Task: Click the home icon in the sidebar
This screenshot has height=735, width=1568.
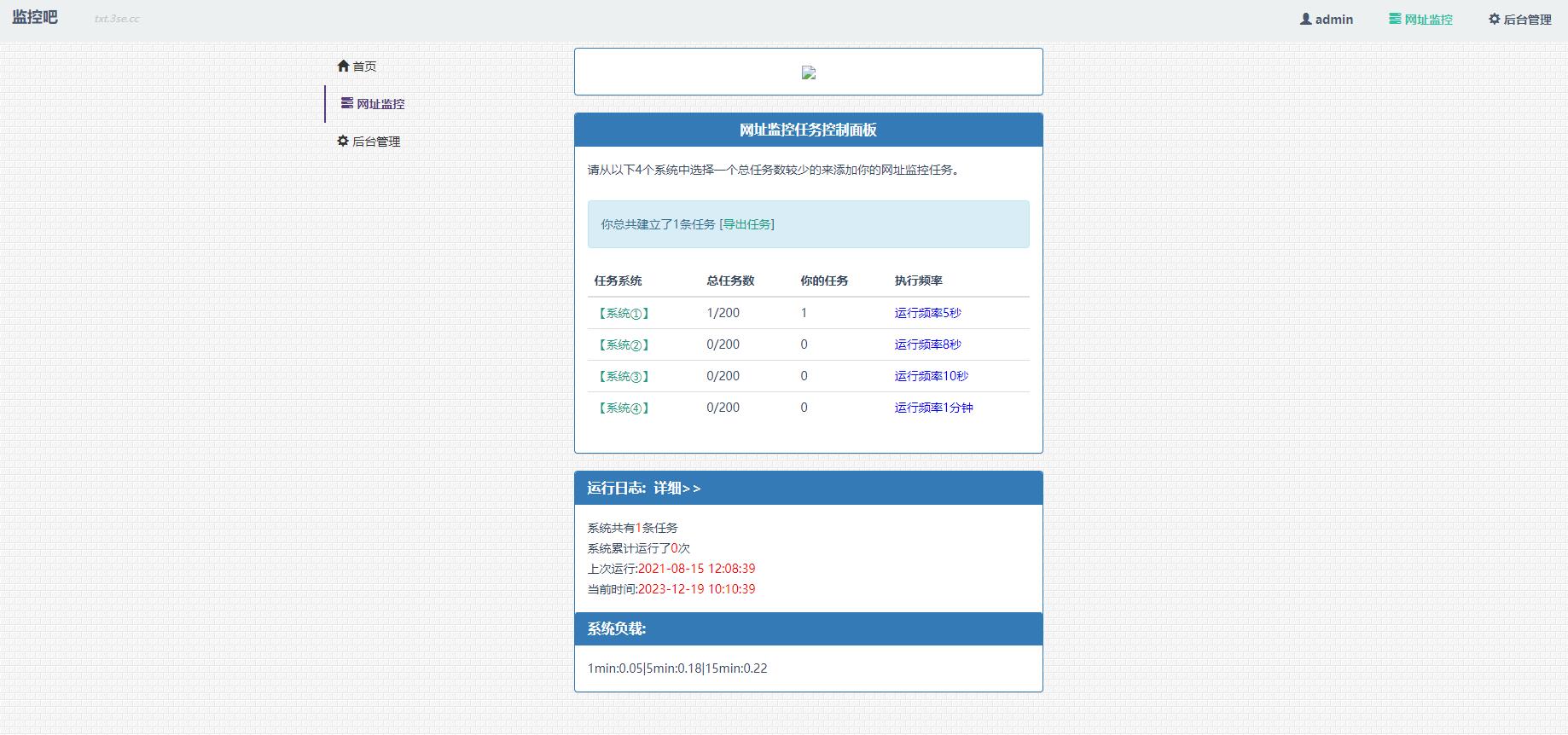Action: [343, 66]
